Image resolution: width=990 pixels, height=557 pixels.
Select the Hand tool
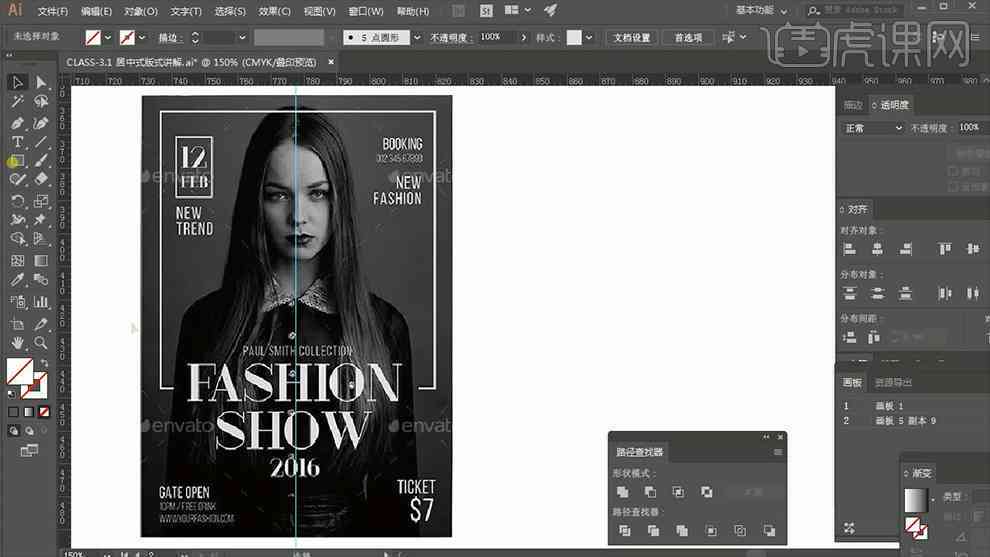17,343
